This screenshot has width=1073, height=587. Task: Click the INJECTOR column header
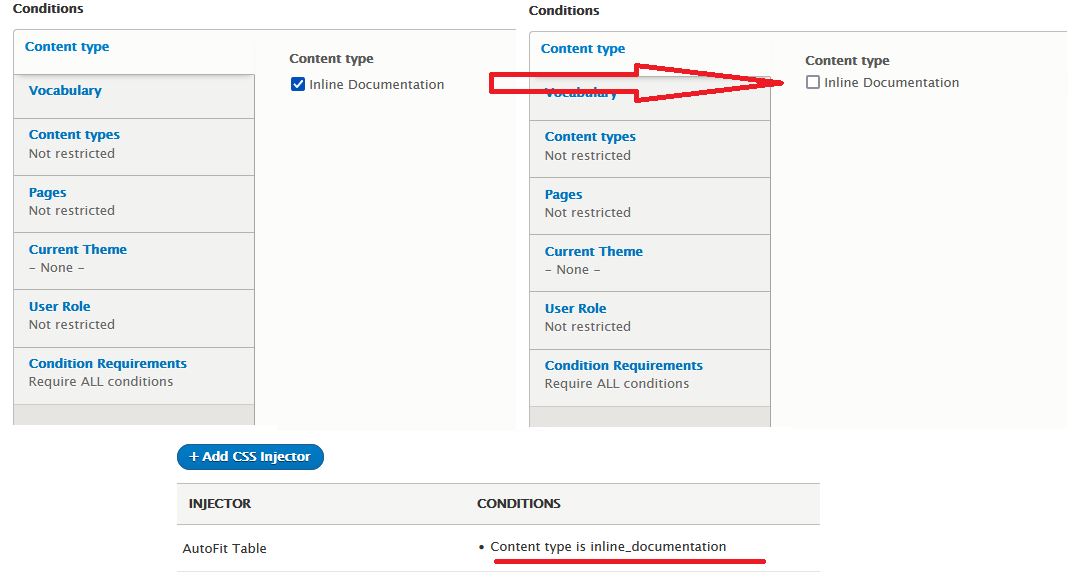pyautogui.click(x=220, y=504)
